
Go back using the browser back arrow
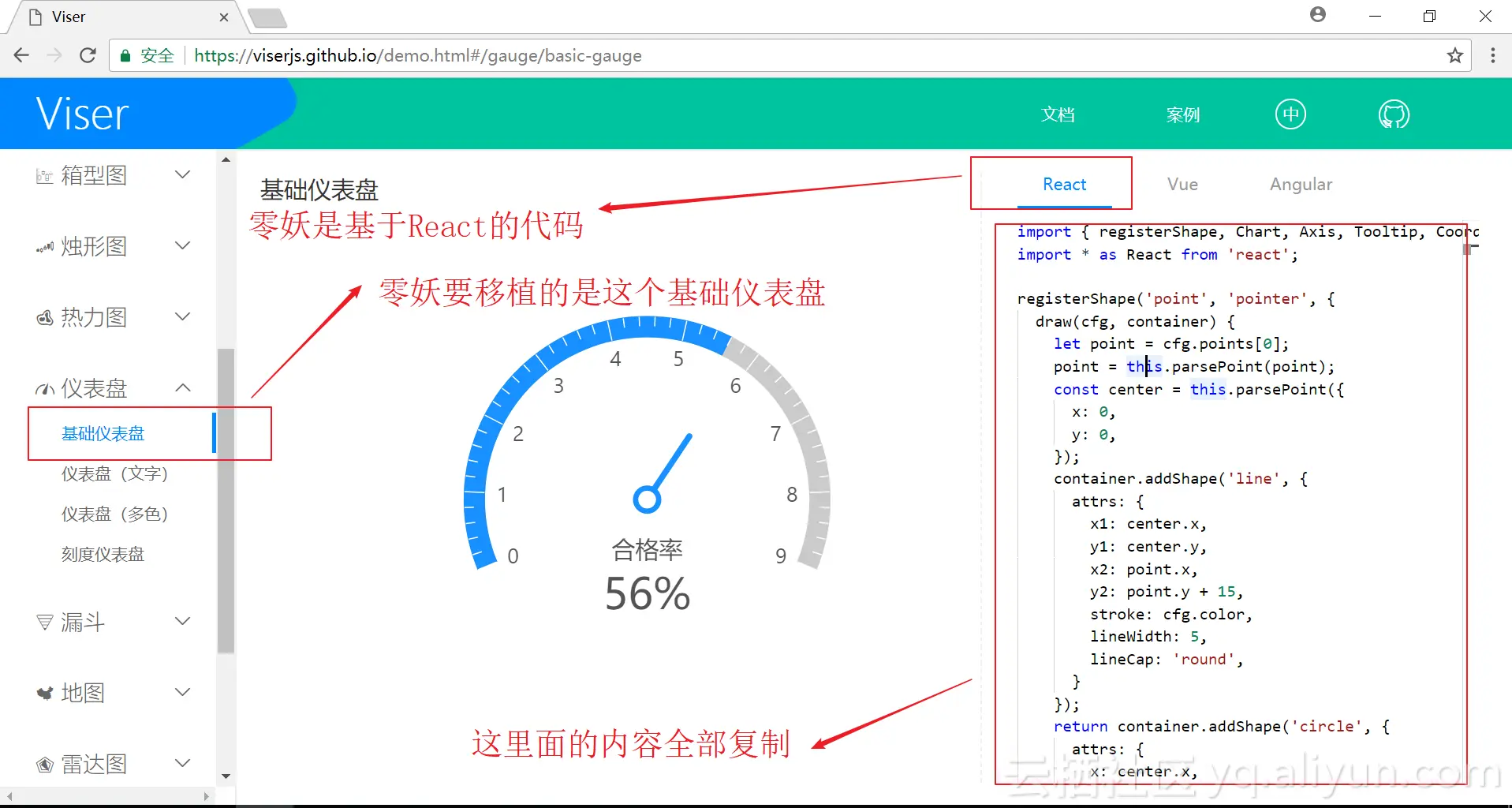[x=21, y=55]
